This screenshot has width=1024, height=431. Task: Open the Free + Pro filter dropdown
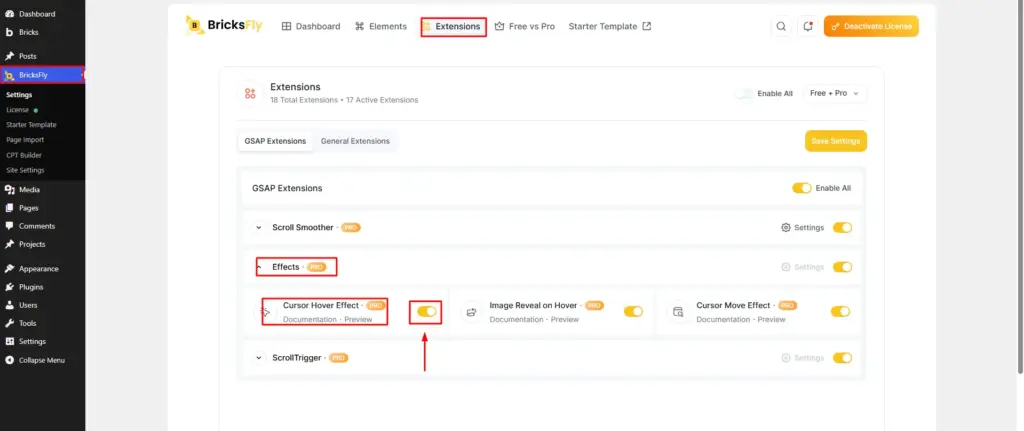coord(835,93)
